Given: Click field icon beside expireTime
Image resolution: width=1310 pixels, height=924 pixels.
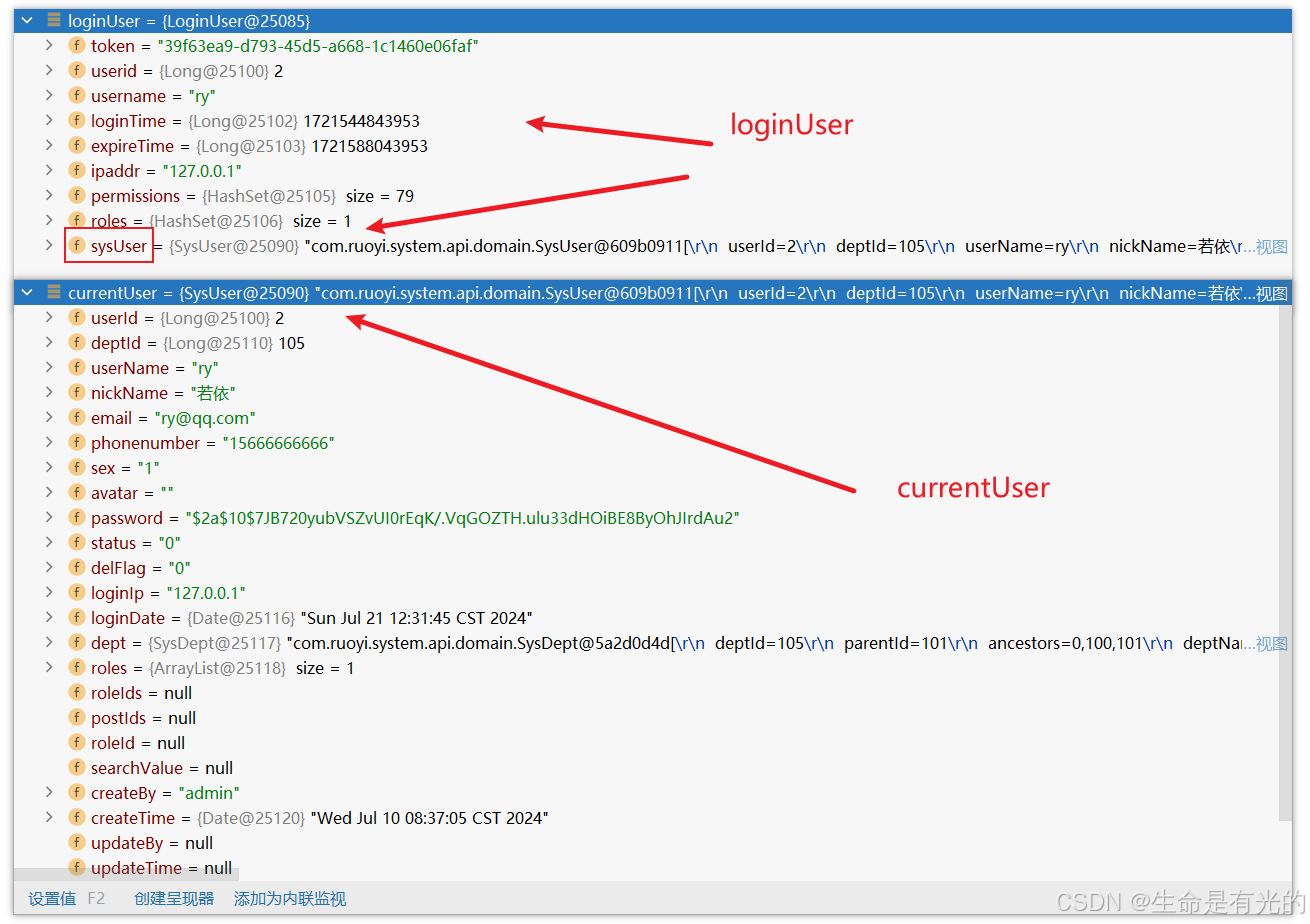Looking at the screenshot, I should coord(77,145).
